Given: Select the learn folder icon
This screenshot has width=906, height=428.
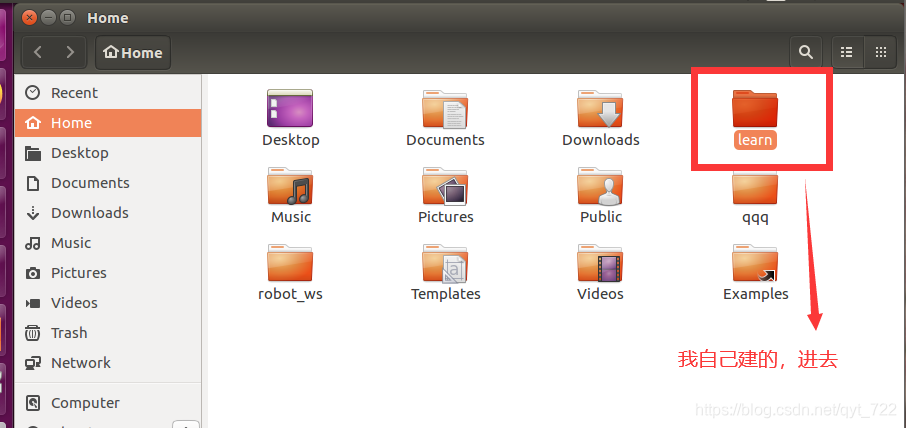Looking at the screenshot, I should (755, 108).
